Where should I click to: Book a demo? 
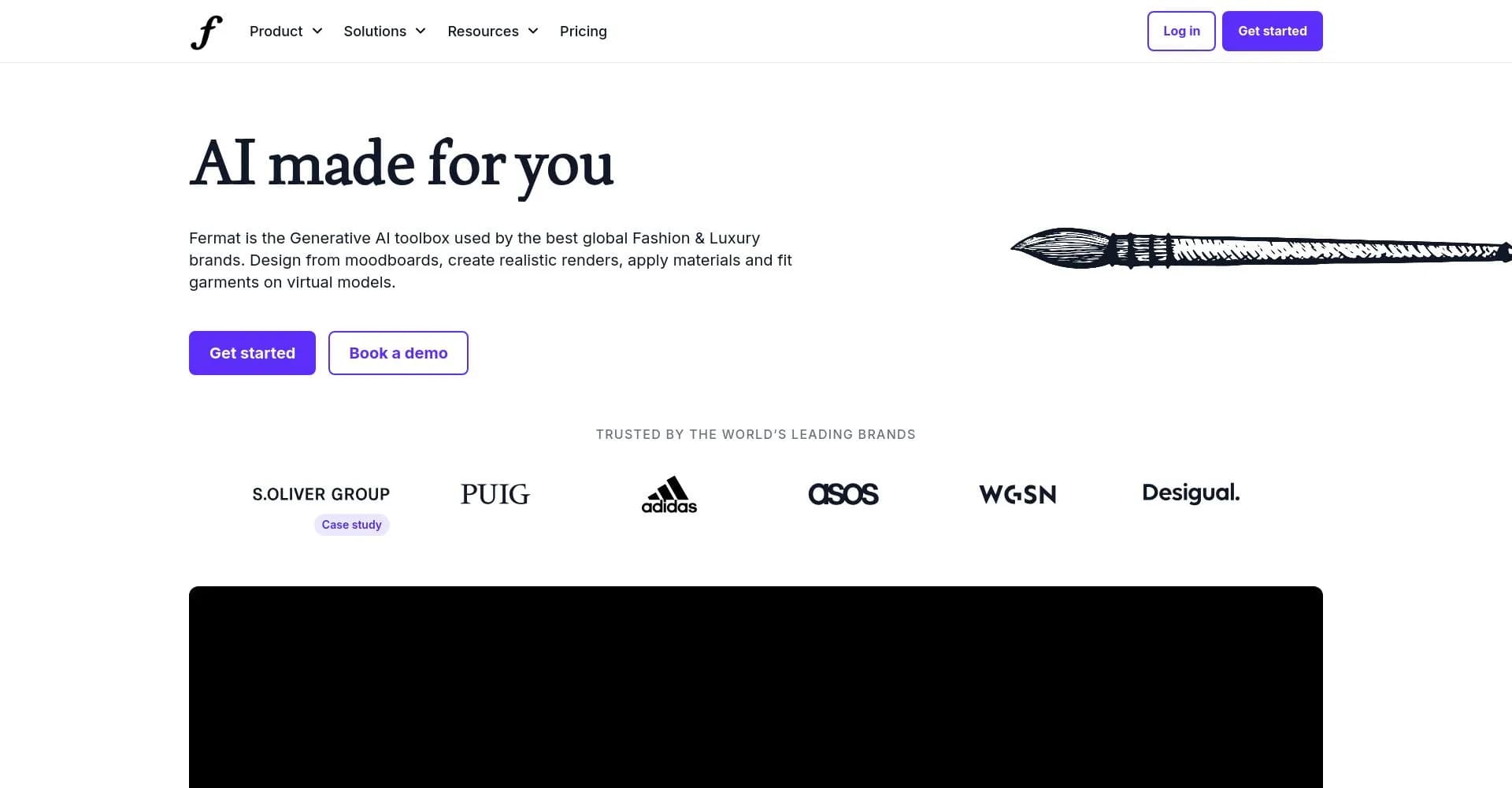coord(398,353)
